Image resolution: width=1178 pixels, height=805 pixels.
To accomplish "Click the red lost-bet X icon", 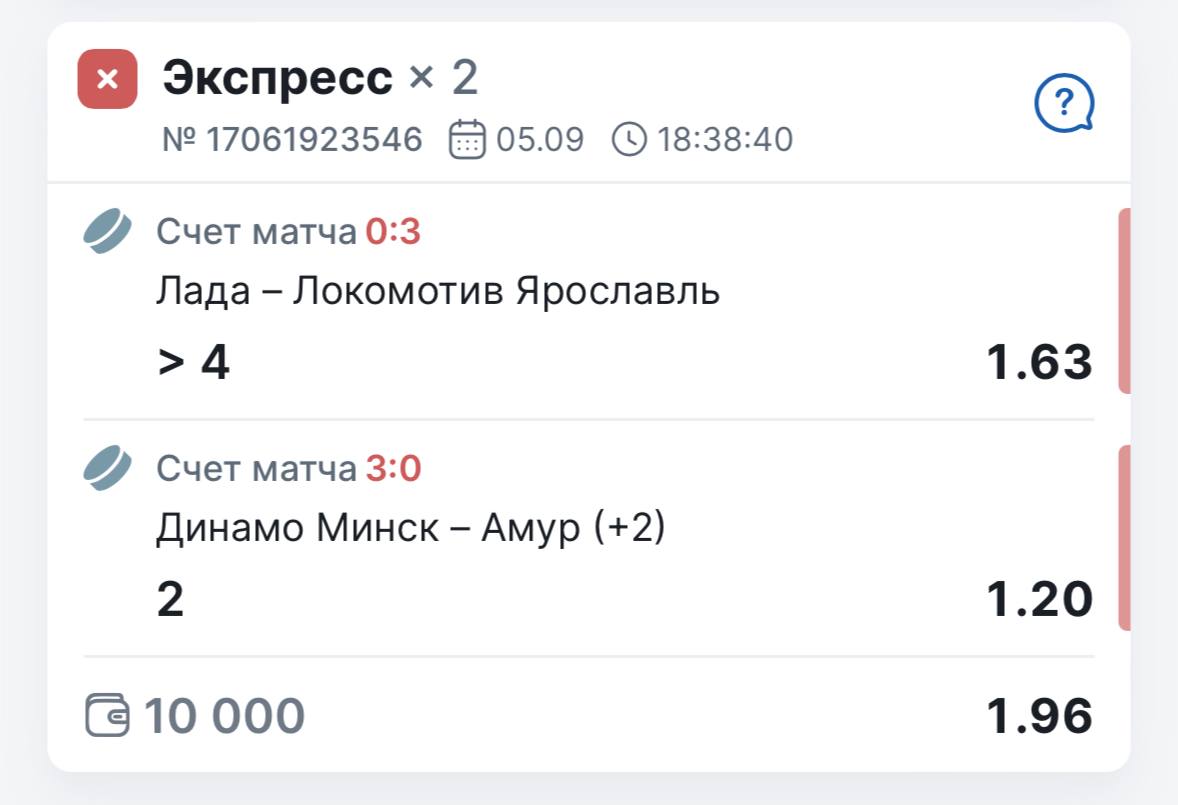I will (x=107, y=79).
